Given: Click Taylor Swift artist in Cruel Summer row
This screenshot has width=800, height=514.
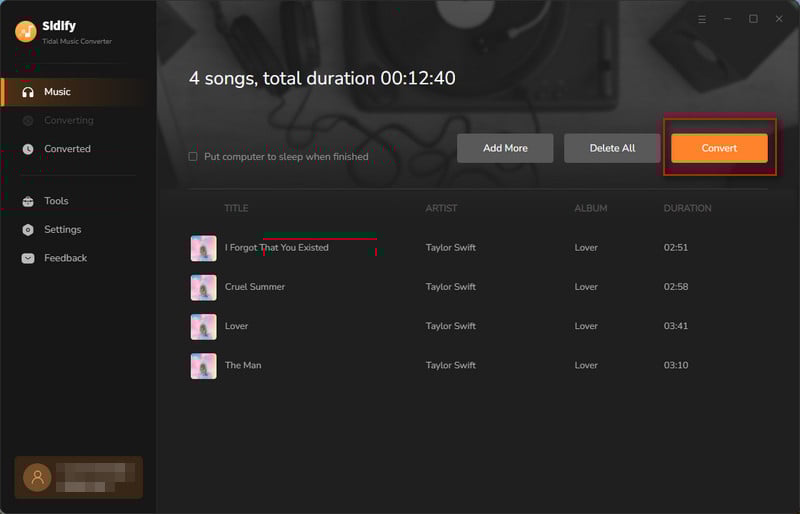Looking at the screenshot, I should coord(451,287).
